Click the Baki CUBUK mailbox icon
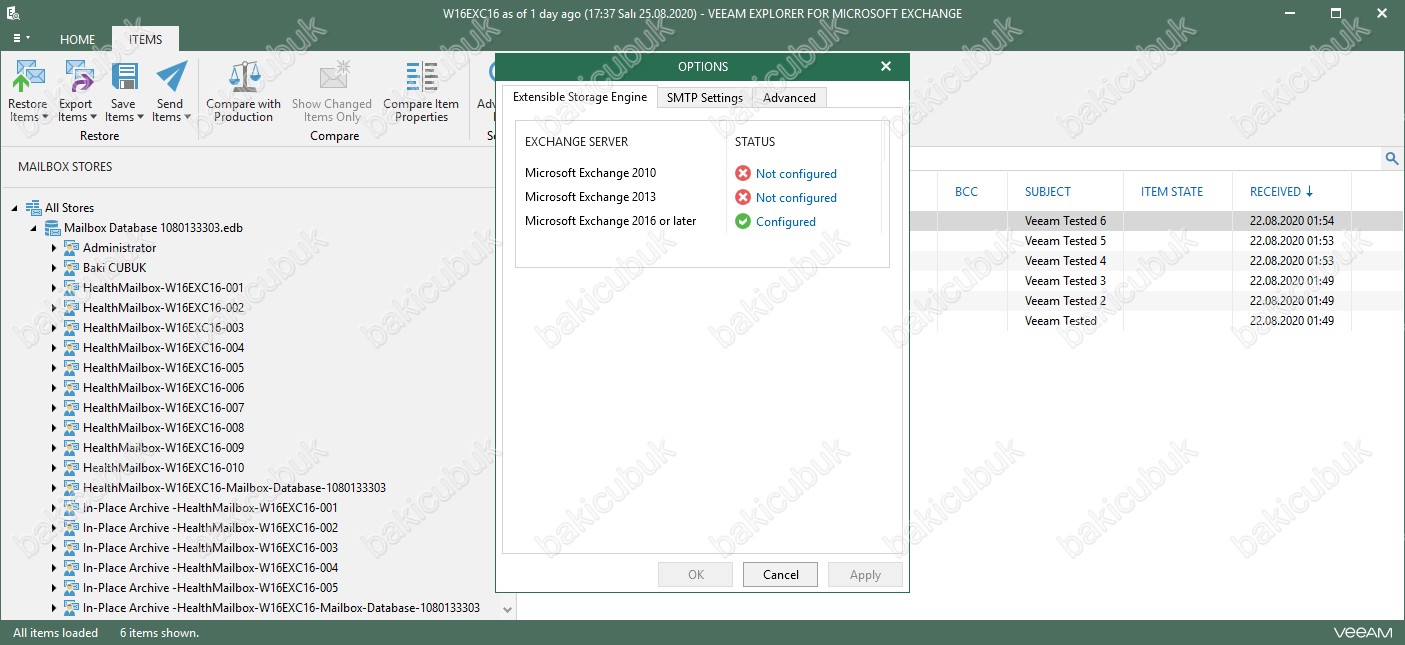 [x=71, y=268]
